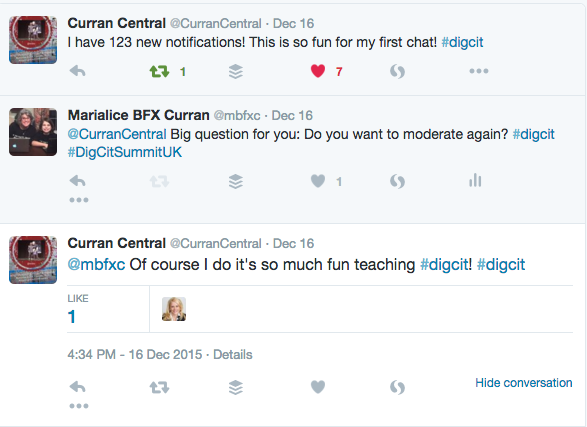Click Buffer stack icon on first tweet
The width and height of the screenshot is (587, 427).
236,71
